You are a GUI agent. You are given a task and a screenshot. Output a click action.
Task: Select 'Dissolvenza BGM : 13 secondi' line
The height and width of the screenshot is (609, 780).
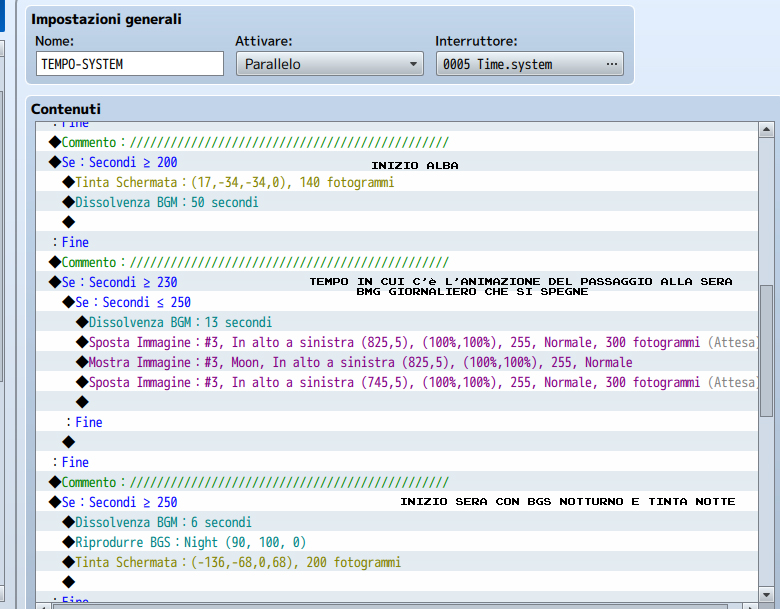point(397,322)
